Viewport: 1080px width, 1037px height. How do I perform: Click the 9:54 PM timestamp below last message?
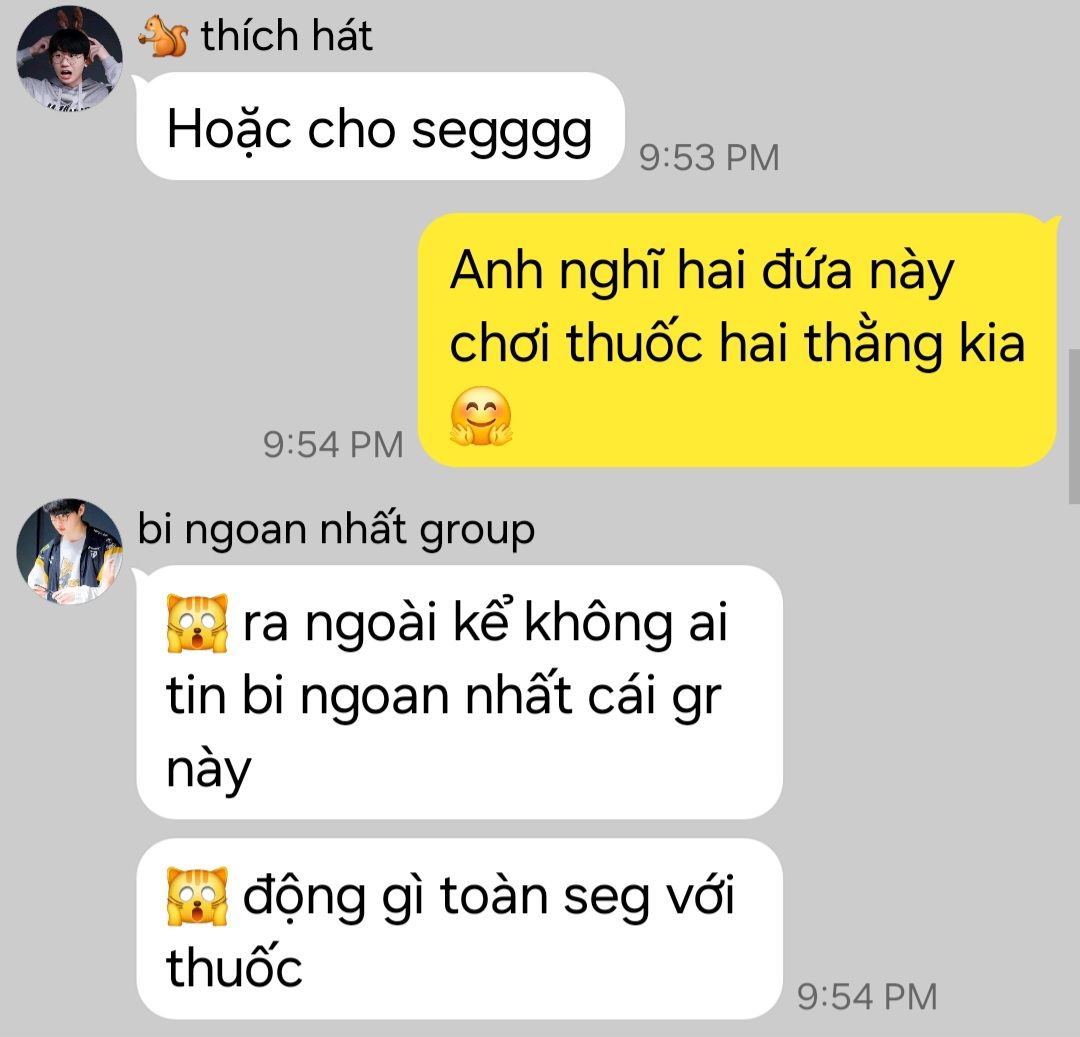coord(867,996)
